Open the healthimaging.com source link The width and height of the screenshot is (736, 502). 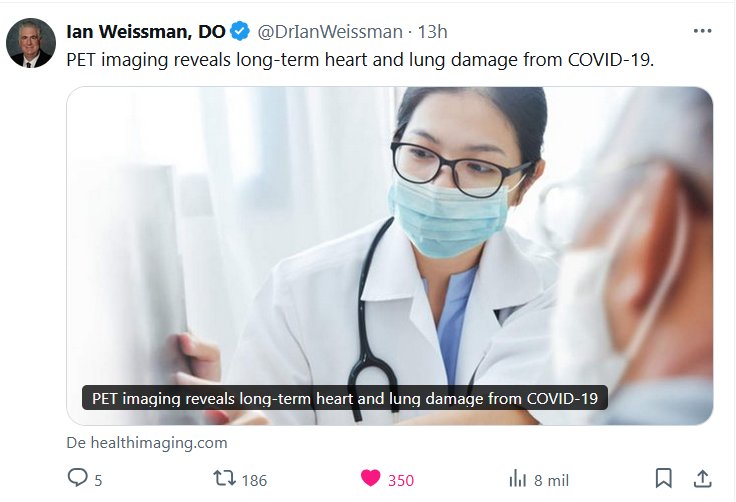(147, 442)
